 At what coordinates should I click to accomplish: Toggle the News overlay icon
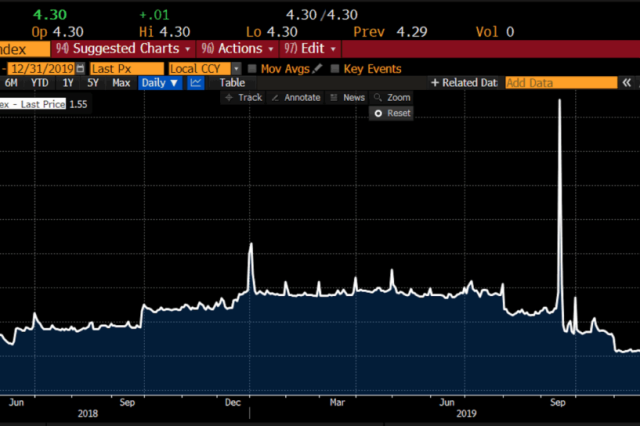click(347, 98)
